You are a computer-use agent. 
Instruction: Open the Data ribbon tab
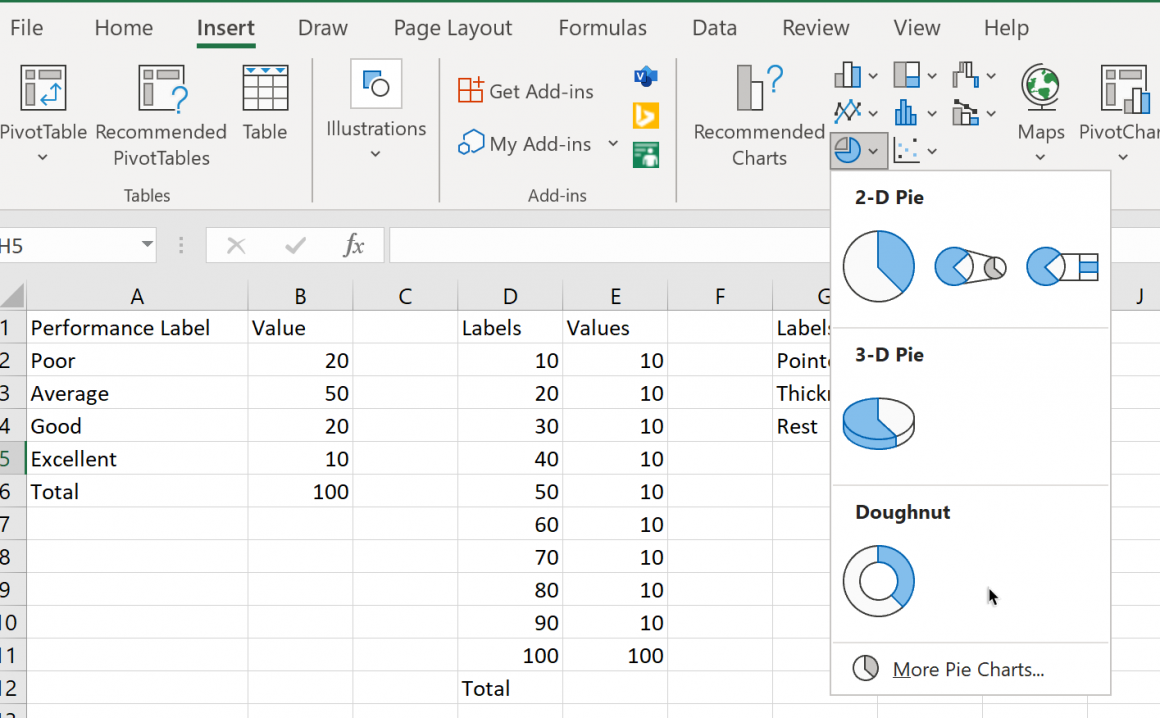pos(714,28)
